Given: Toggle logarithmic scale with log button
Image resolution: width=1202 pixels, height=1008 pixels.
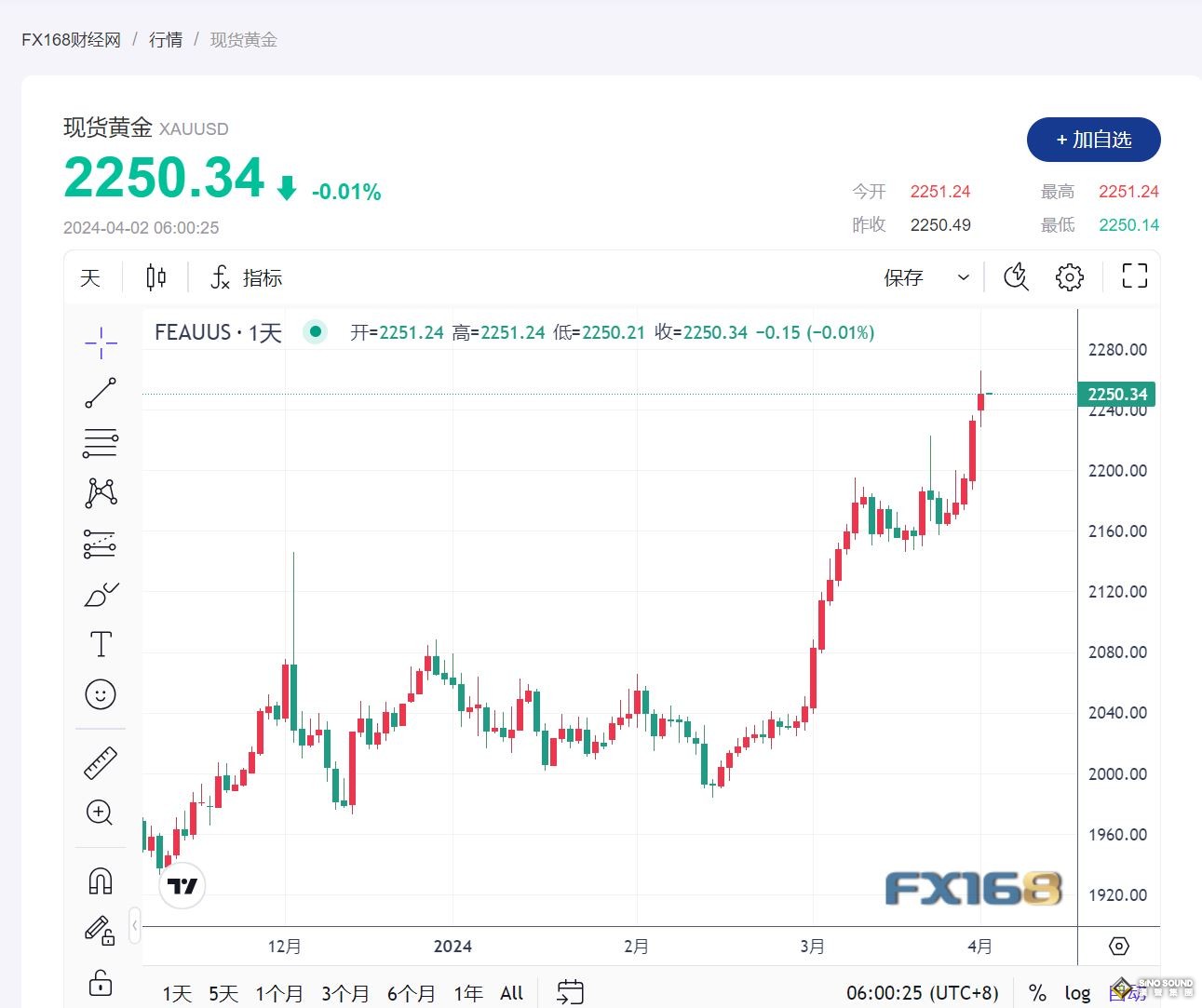Looking at the screenshot, I should (x=1077, y=992).
